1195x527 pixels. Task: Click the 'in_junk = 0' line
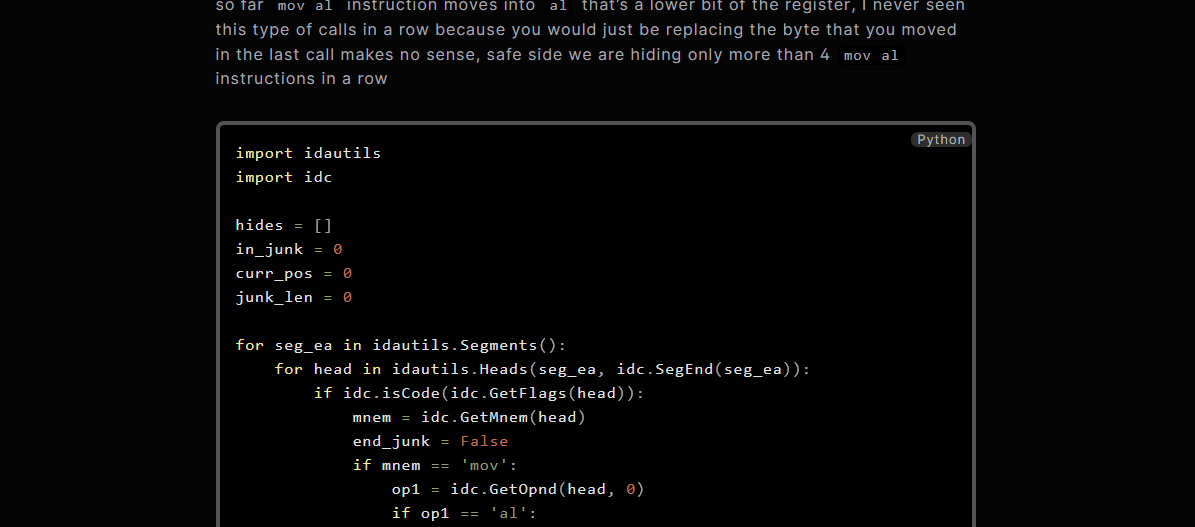pyautogui.click(x=289, y=249)
